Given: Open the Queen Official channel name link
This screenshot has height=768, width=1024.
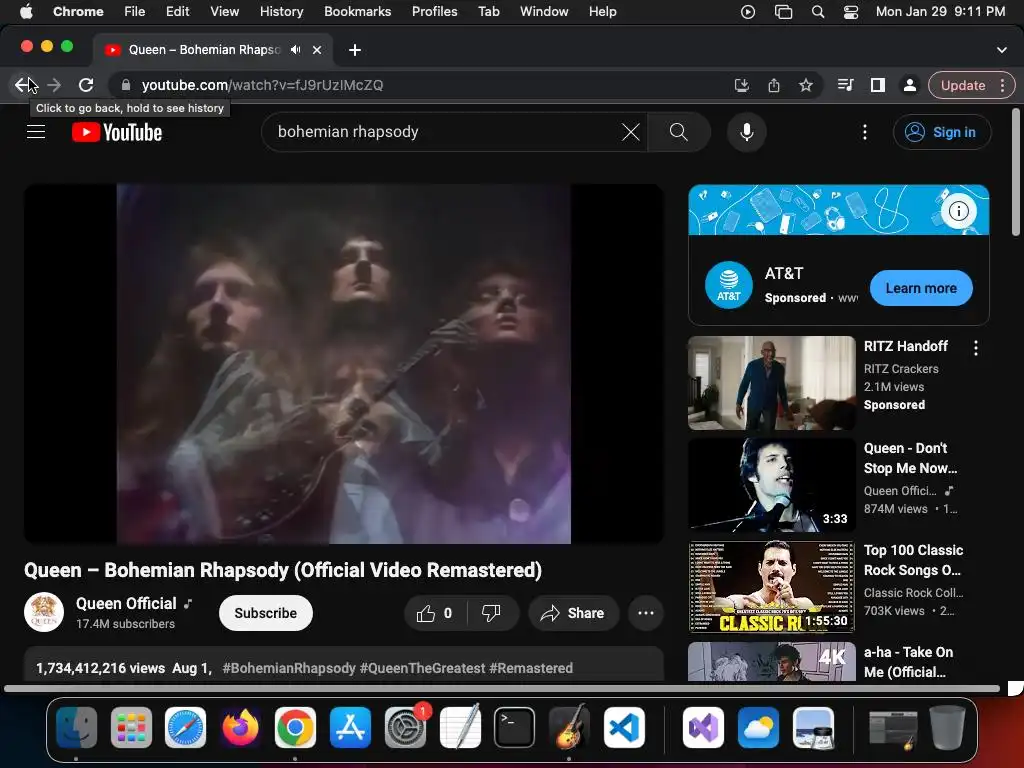Looking at the screenshot, I should [126, 603].
